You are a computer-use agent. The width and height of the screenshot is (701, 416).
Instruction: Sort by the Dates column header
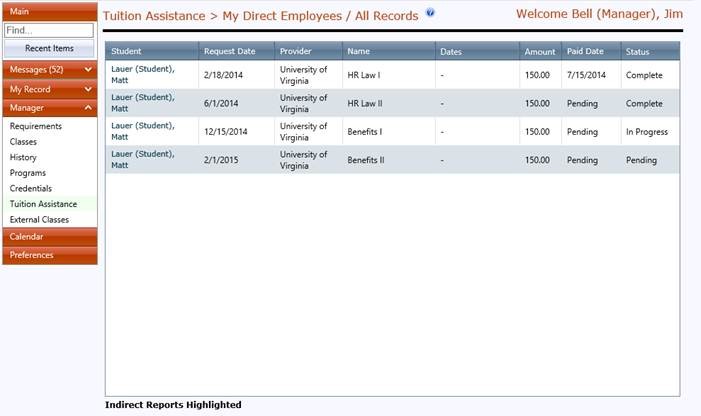[x=477, y=51]
